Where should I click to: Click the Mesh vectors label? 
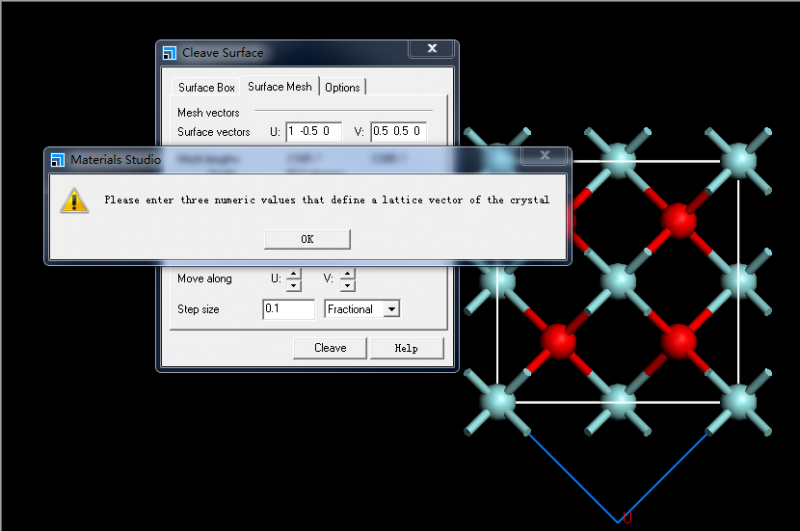pos(208,113)
